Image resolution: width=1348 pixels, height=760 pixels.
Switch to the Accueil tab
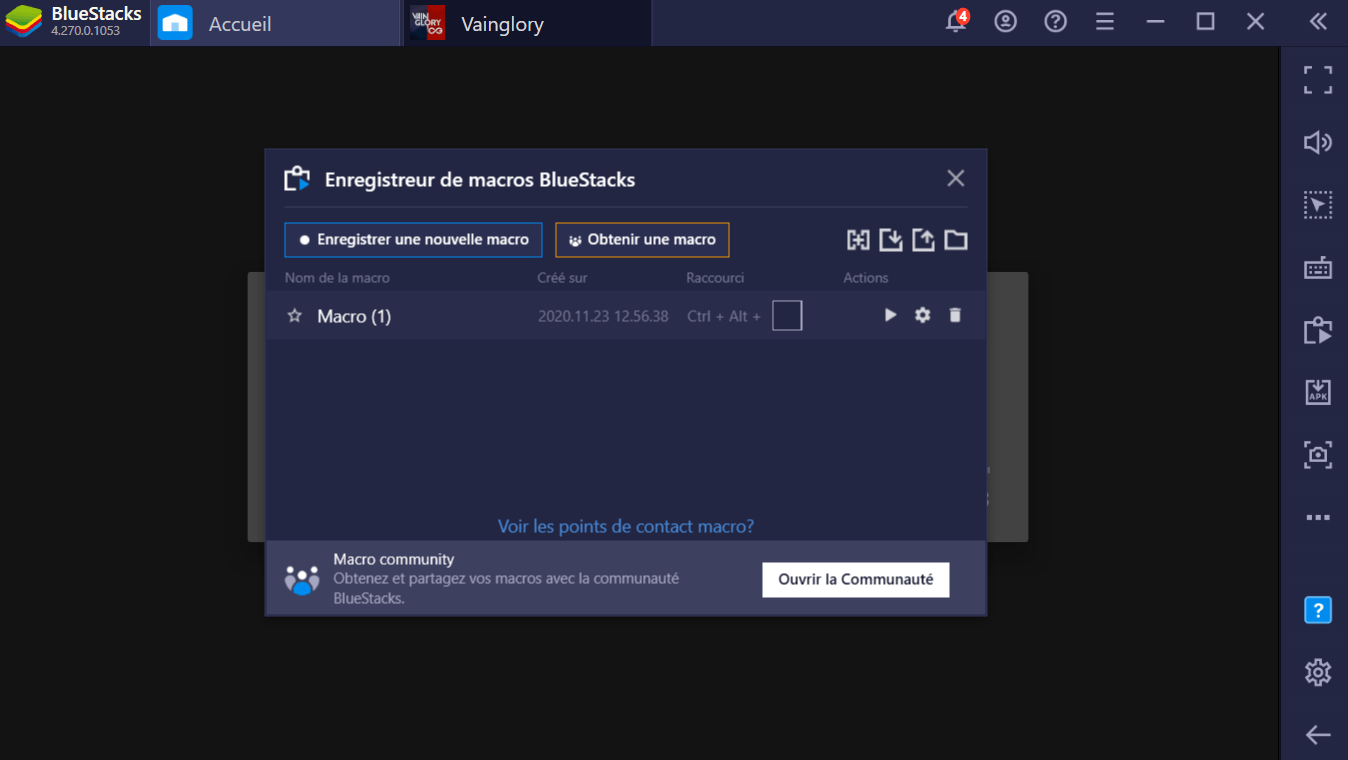tap(276, 23)
